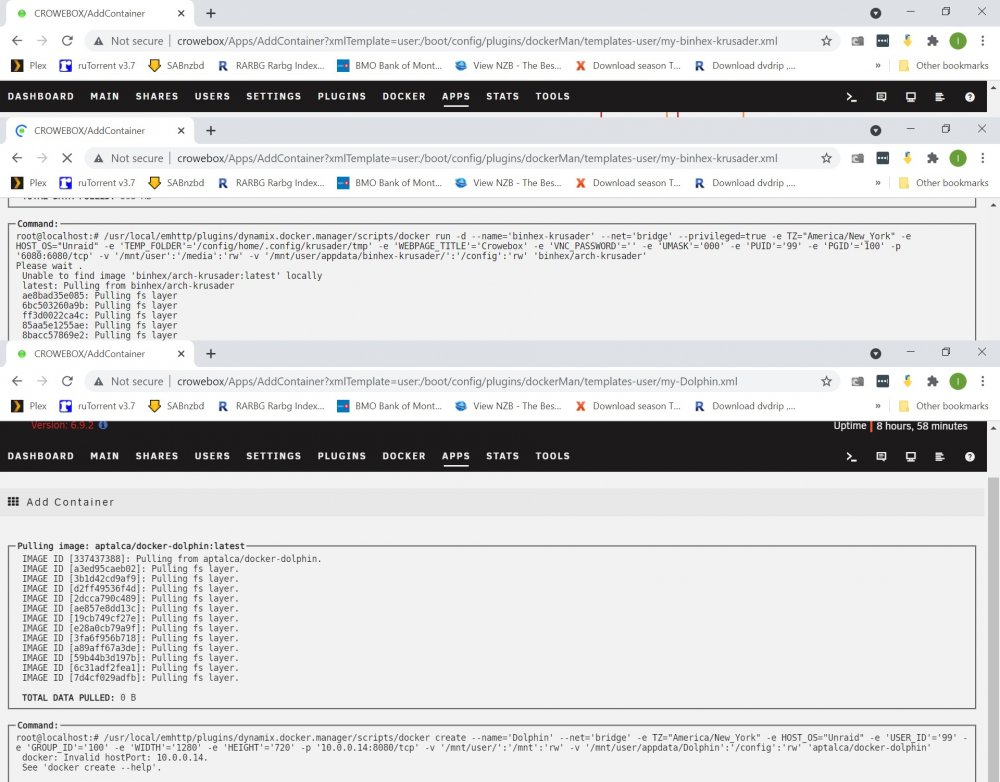The width and height of the screenshot is (1000, 782).
Task: Go back in the top browser window
Action: pos(17,41)
